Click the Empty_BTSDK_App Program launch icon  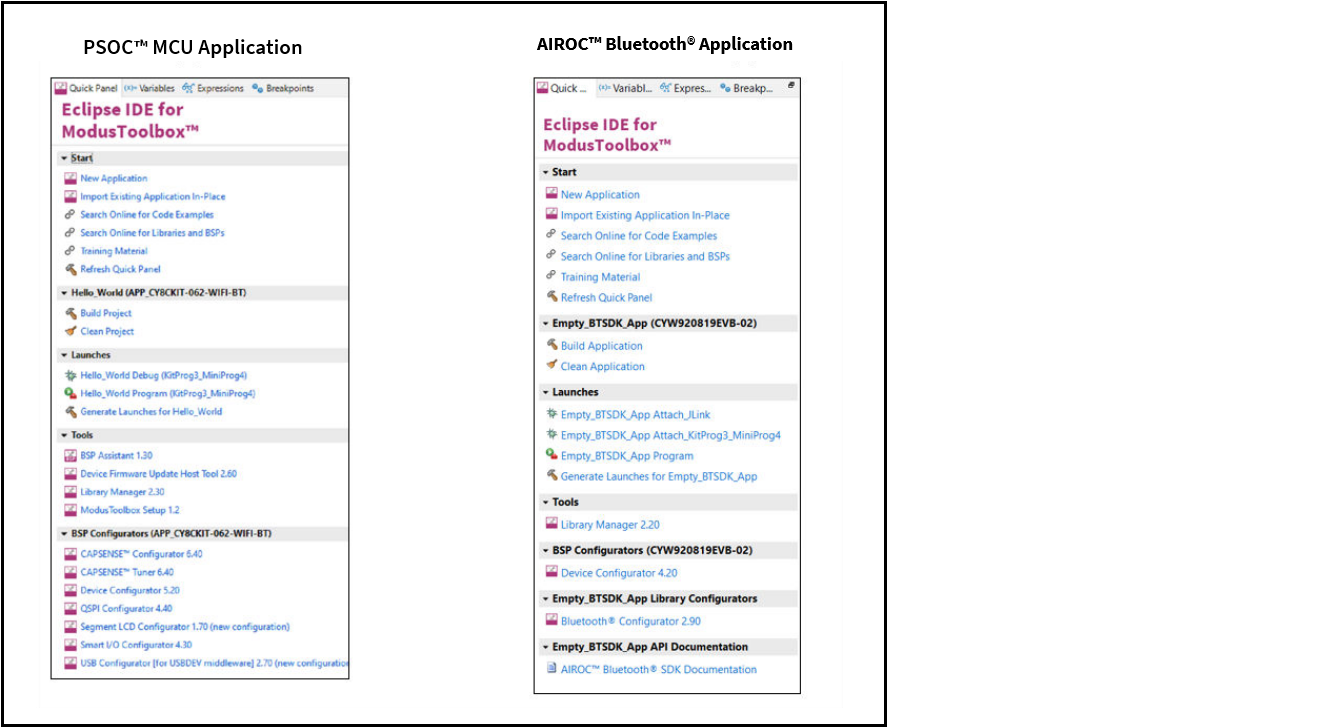551,456
